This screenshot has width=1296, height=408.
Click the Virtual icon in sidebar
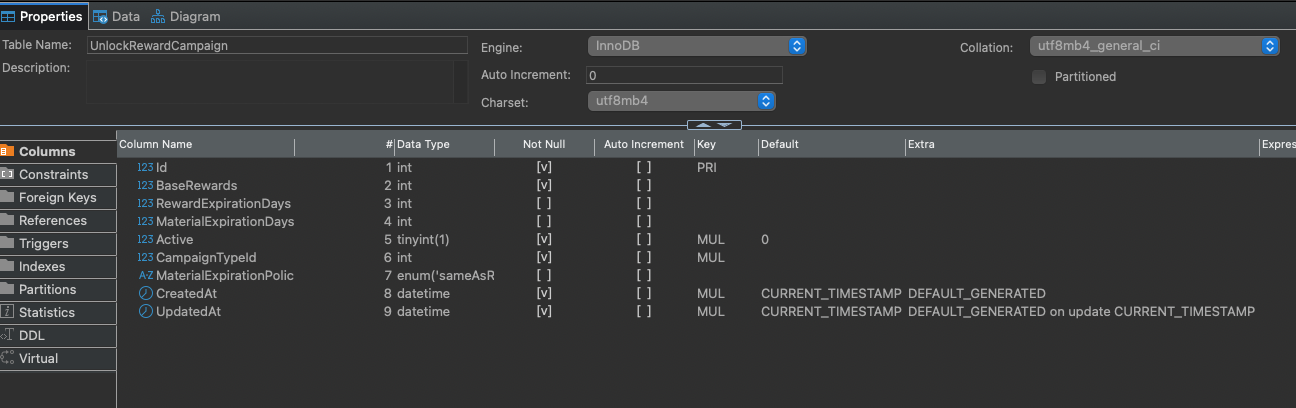(x=7, y=358)
